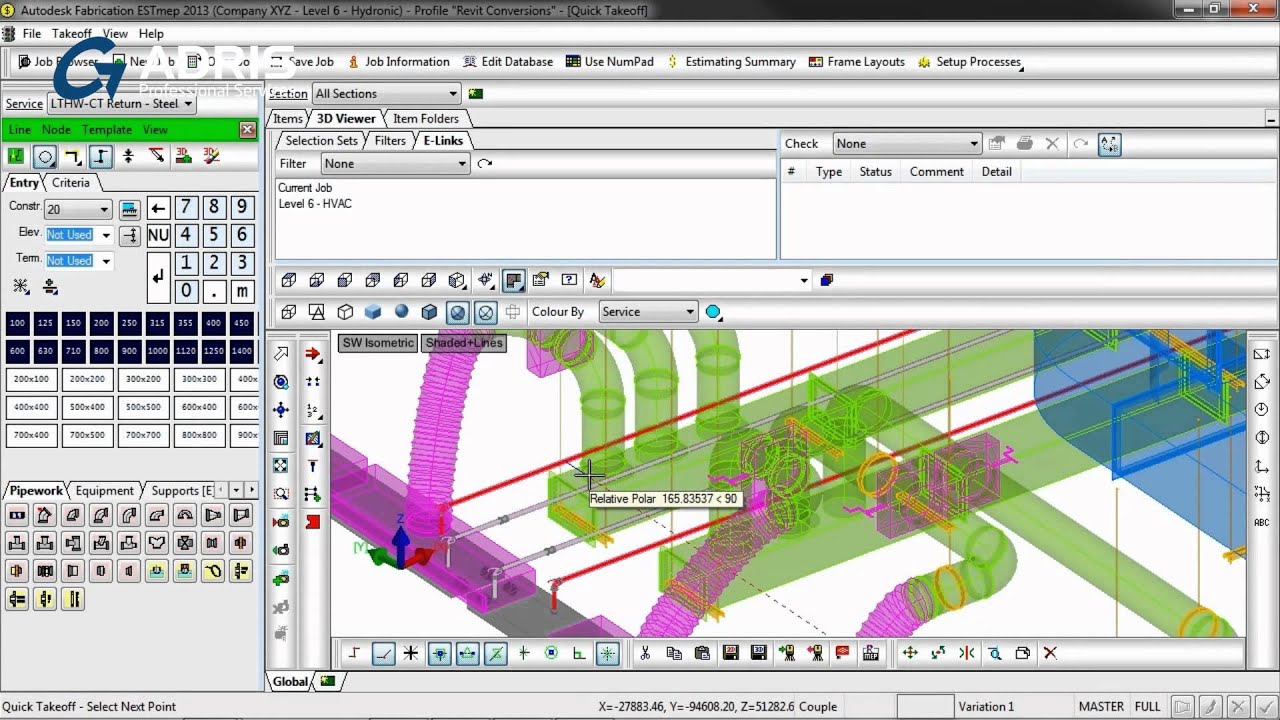
Task: Click the Edit Database toolbar button
Action: (x=507, y=61)
